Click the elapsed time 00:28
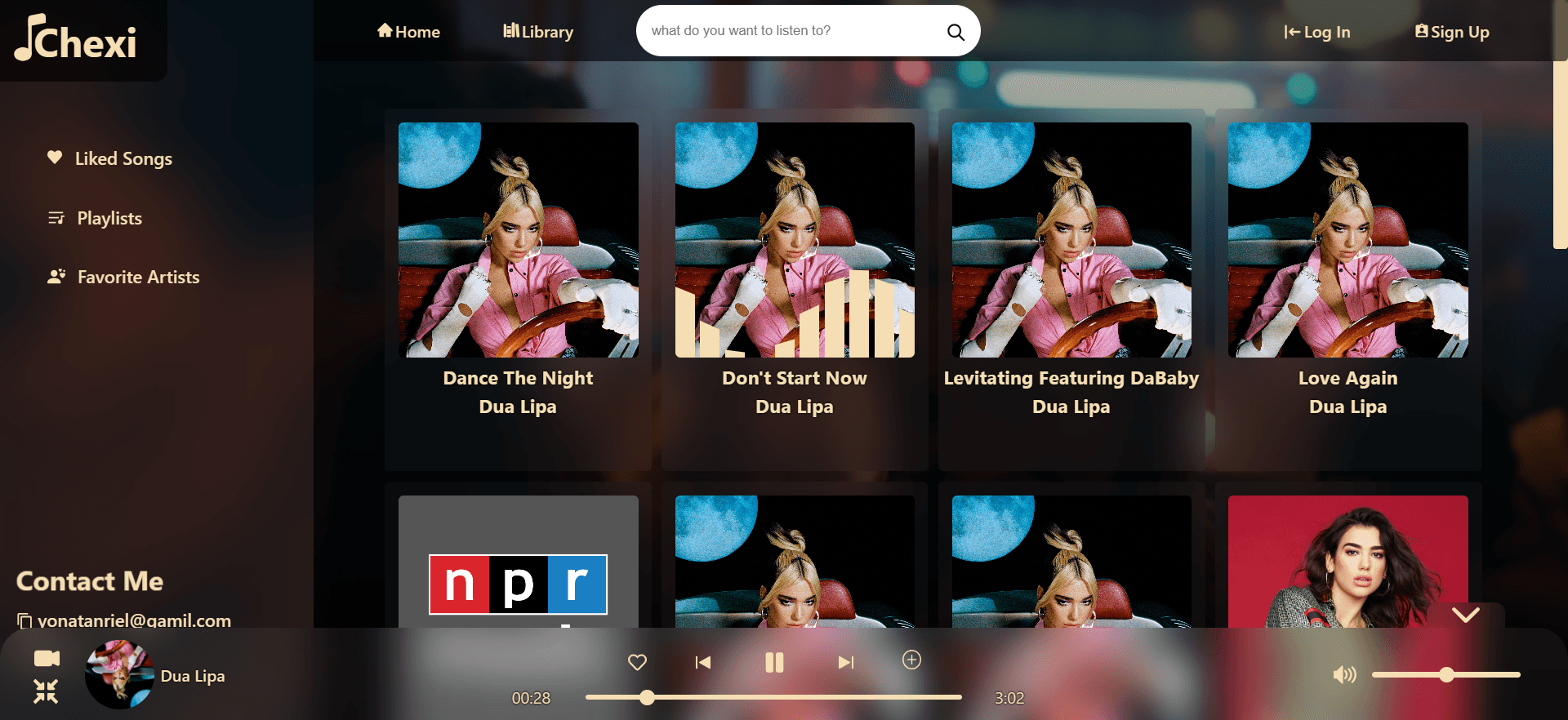Viewport: 1568px width, 720px height. coord(531,698)
